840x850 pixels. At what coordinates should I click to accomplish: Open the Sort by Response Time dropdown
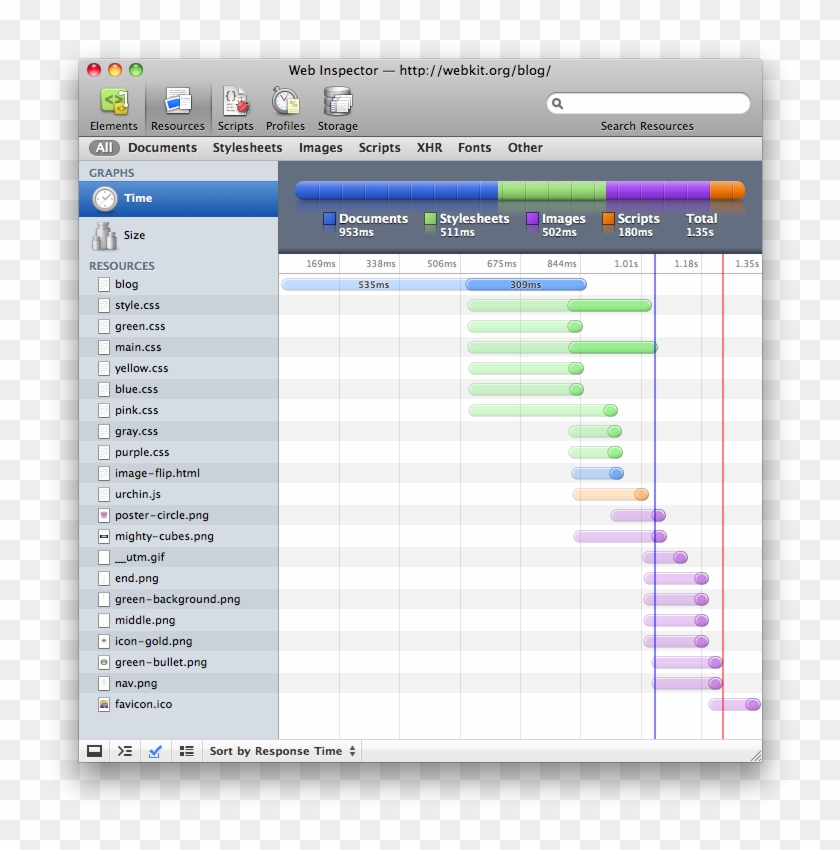[281, 751]
